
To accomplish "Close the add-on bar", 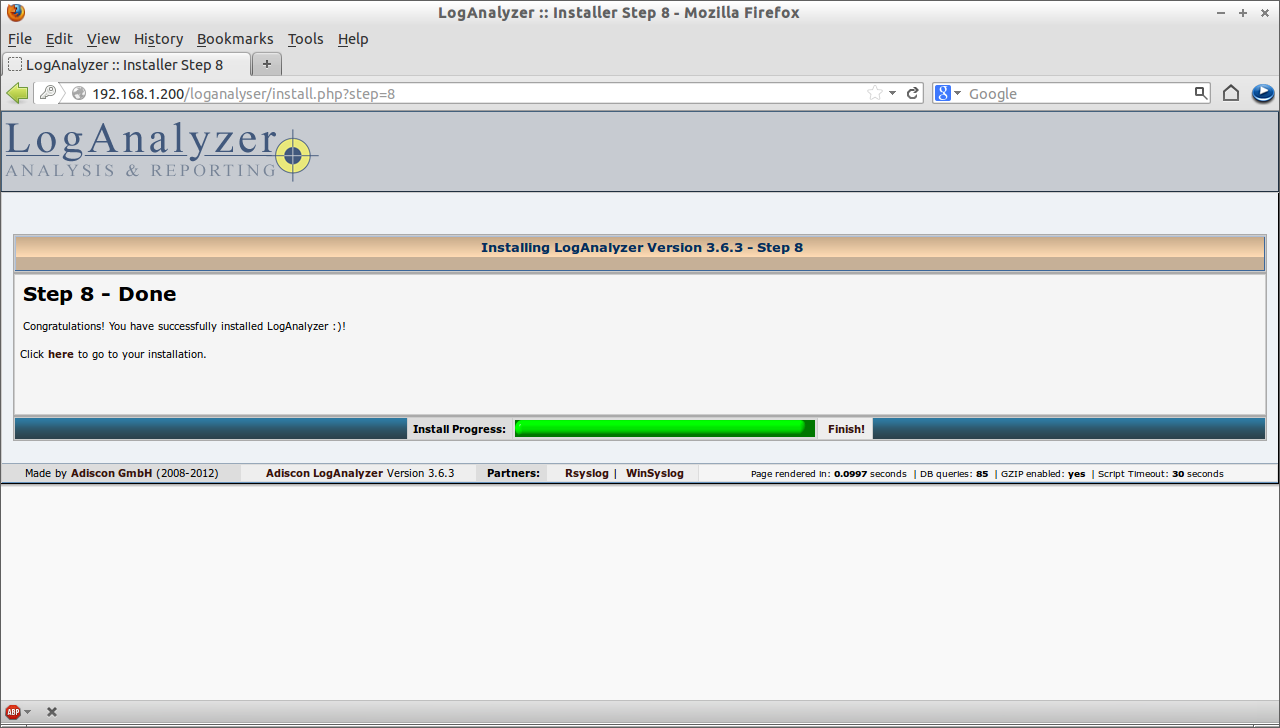I will click(x=52, y=712).
